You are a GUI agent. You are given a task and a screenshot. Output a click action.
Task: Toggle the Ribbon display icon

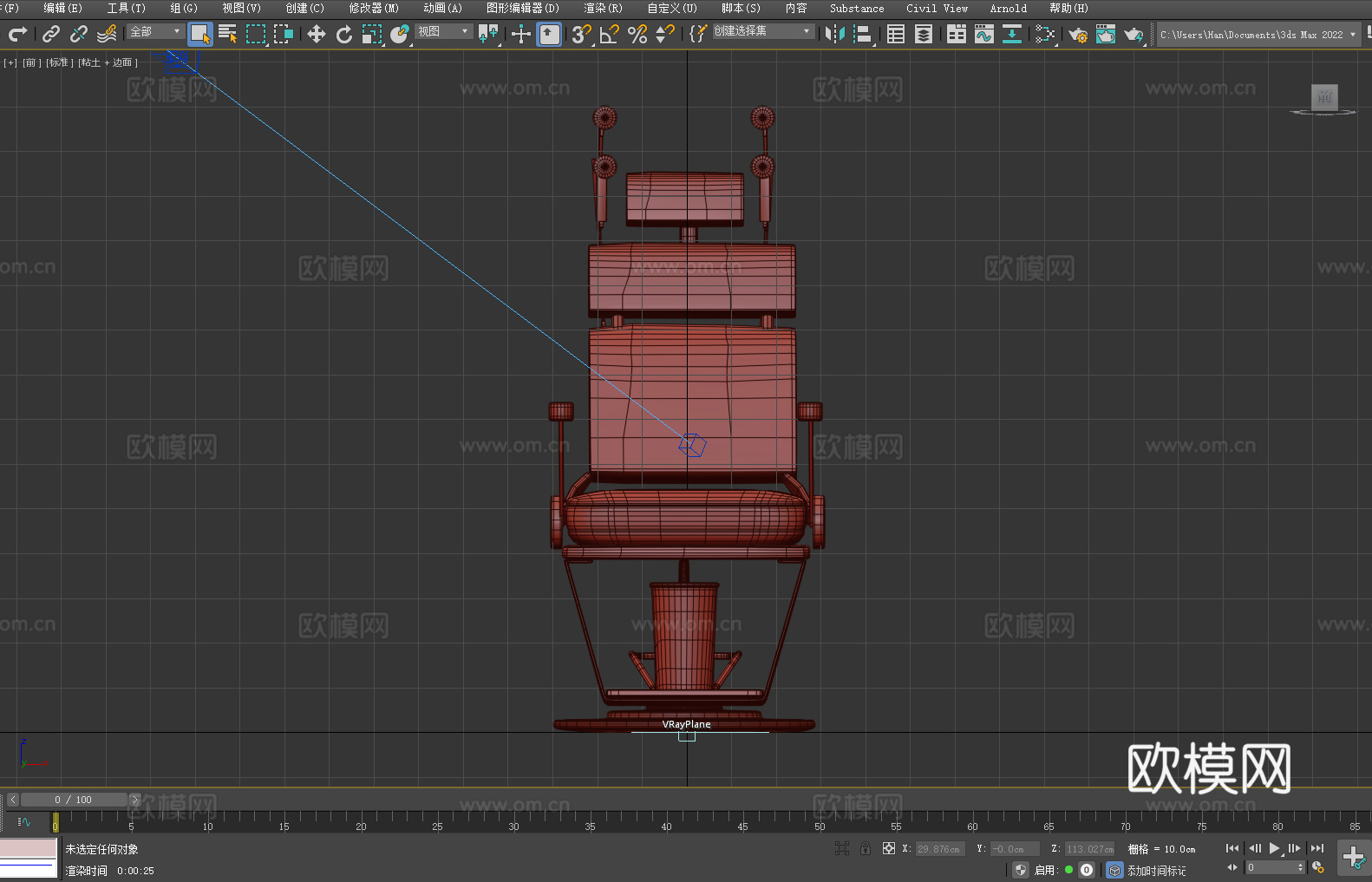click(x=957, y=34)
